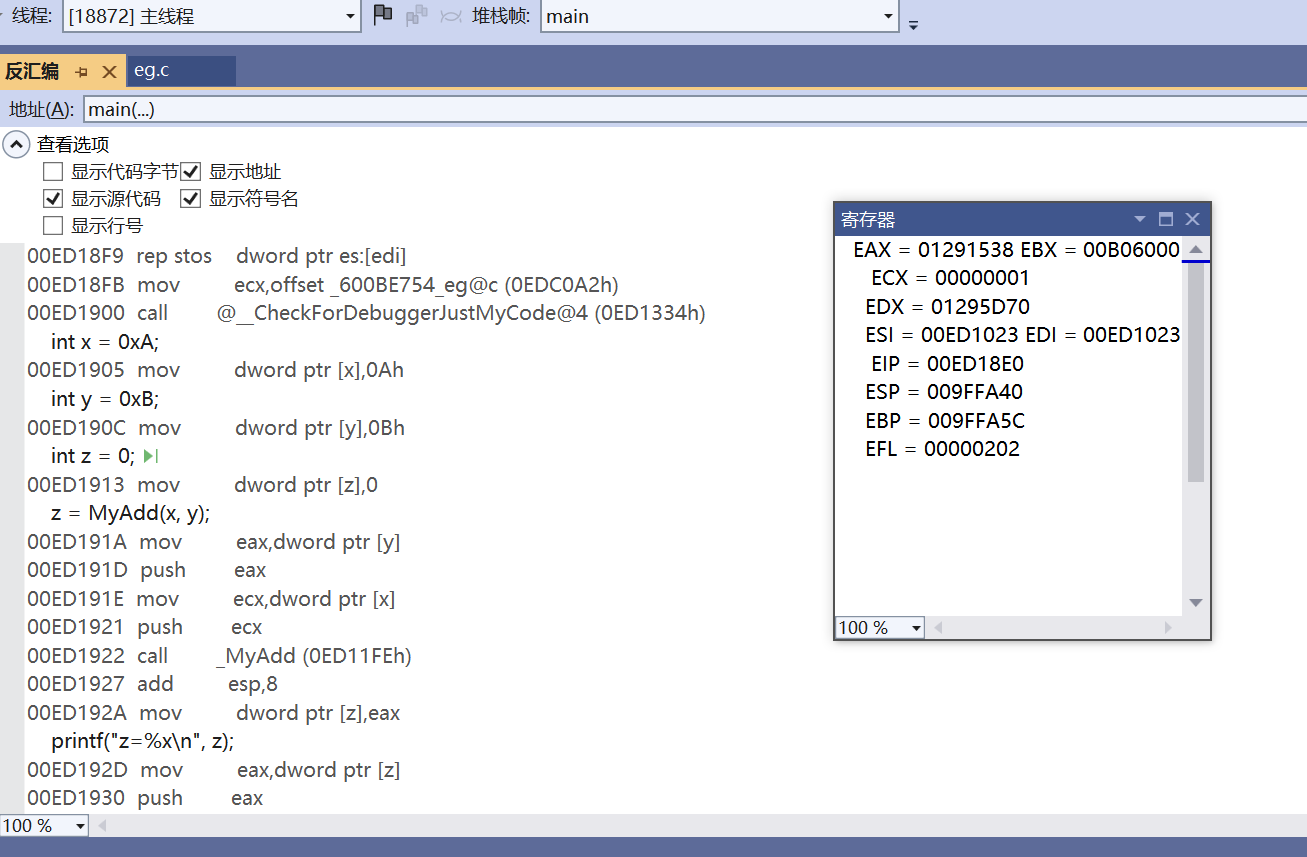Uncheck 显示源代码 checkbox
This screenshot has width=1307, height=857.
(x=53, y=199)
